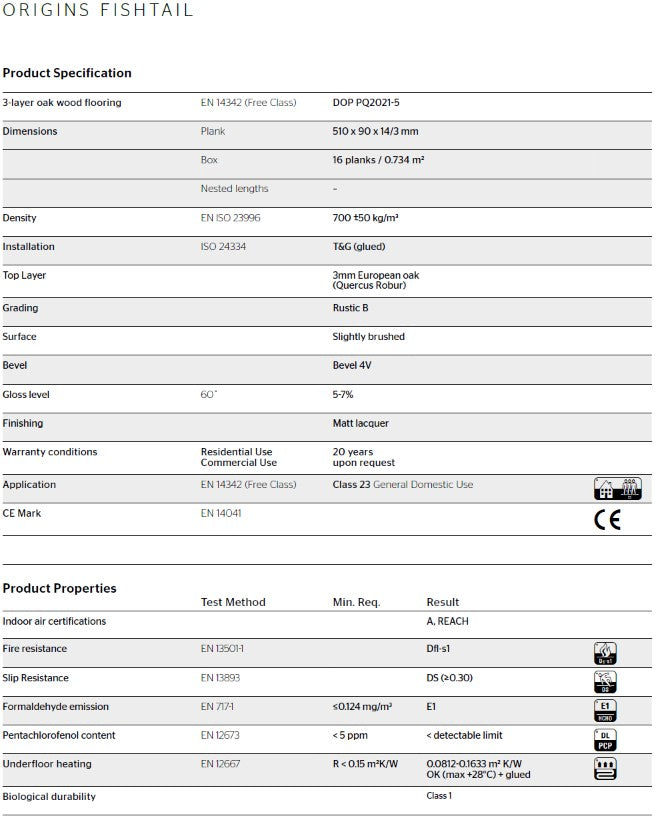Select the Rustic B grading value
The width and height of the screenshot is (657, 826).
point(350,308)
